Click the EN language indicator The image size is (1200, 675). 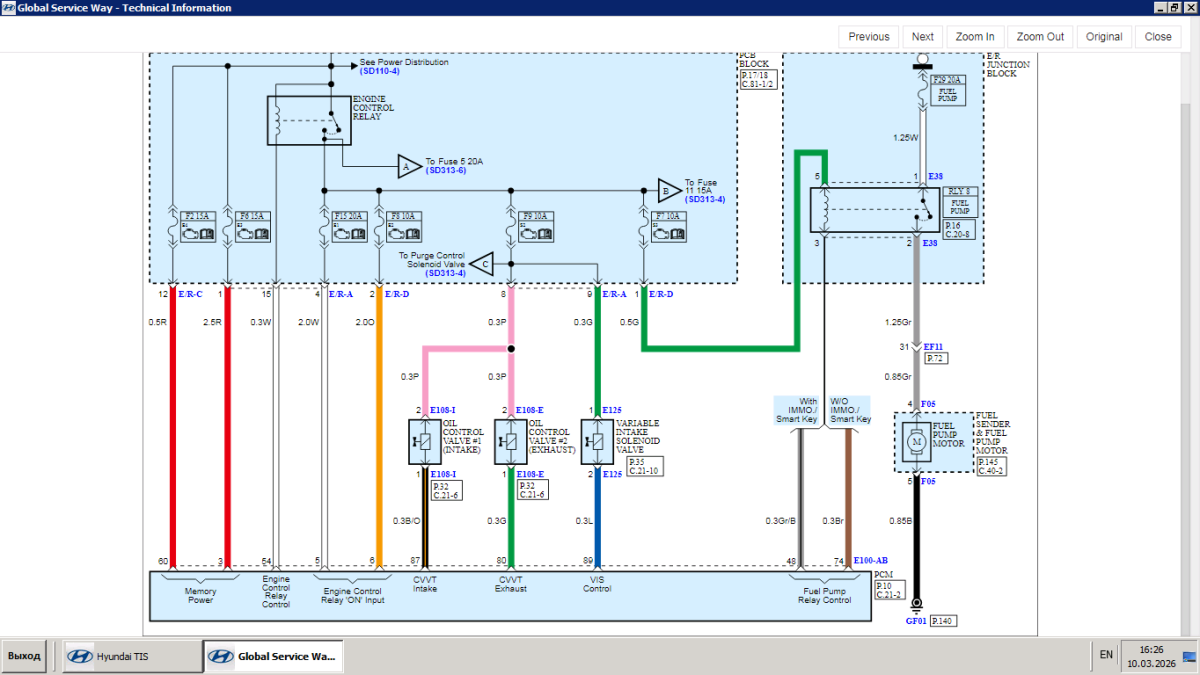(1106, 655)
